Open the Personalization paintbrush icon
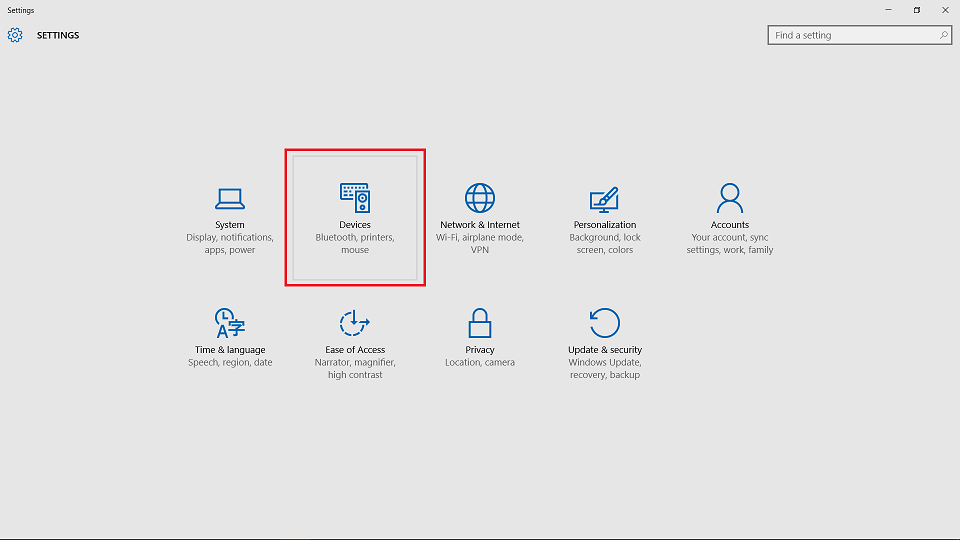The height and width of the screenshot is (540, 960). (x=604, y=200)
